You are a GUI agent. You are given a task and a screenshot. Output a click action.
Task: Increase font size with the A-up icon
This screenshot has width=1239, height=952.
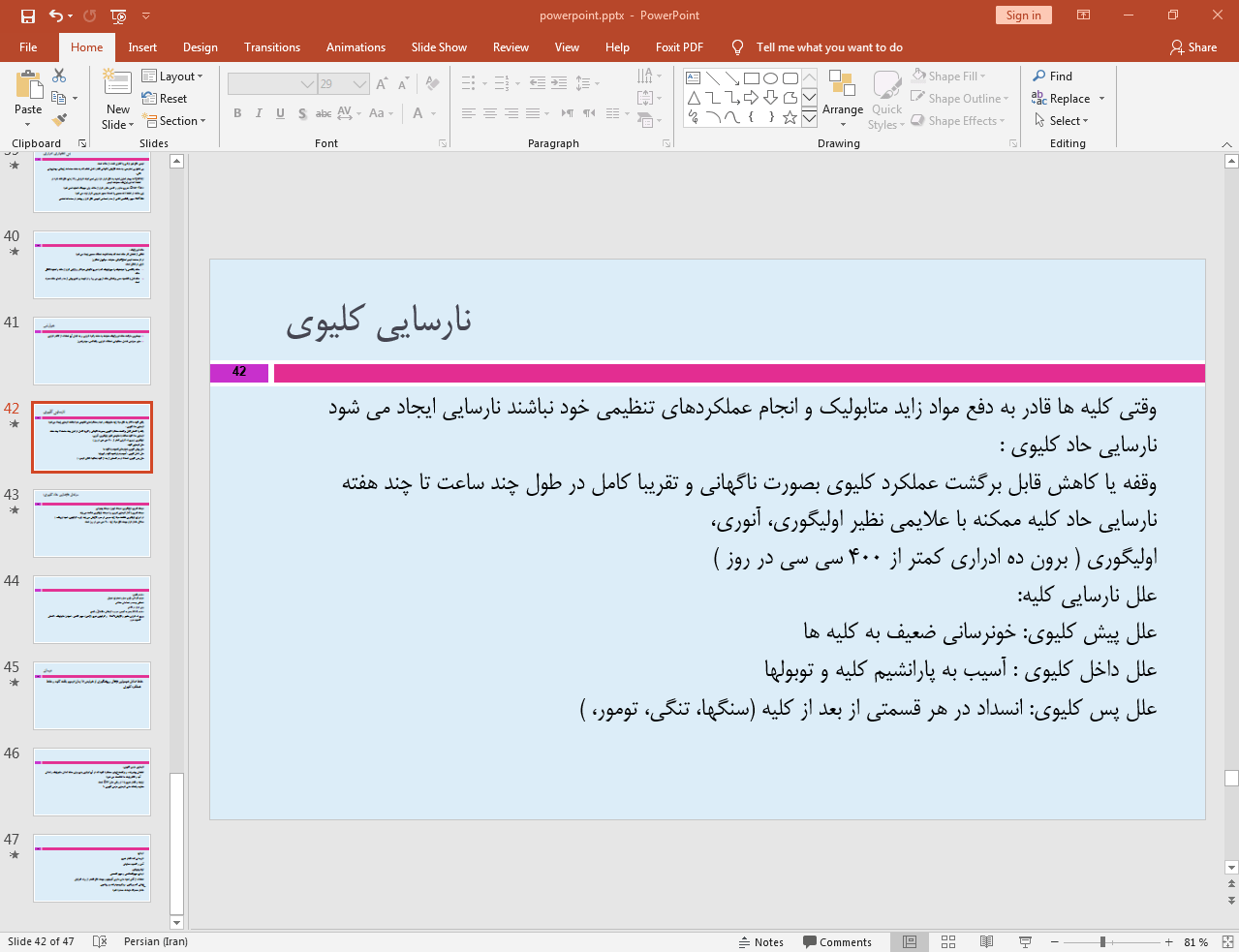[x=382, y=84]
